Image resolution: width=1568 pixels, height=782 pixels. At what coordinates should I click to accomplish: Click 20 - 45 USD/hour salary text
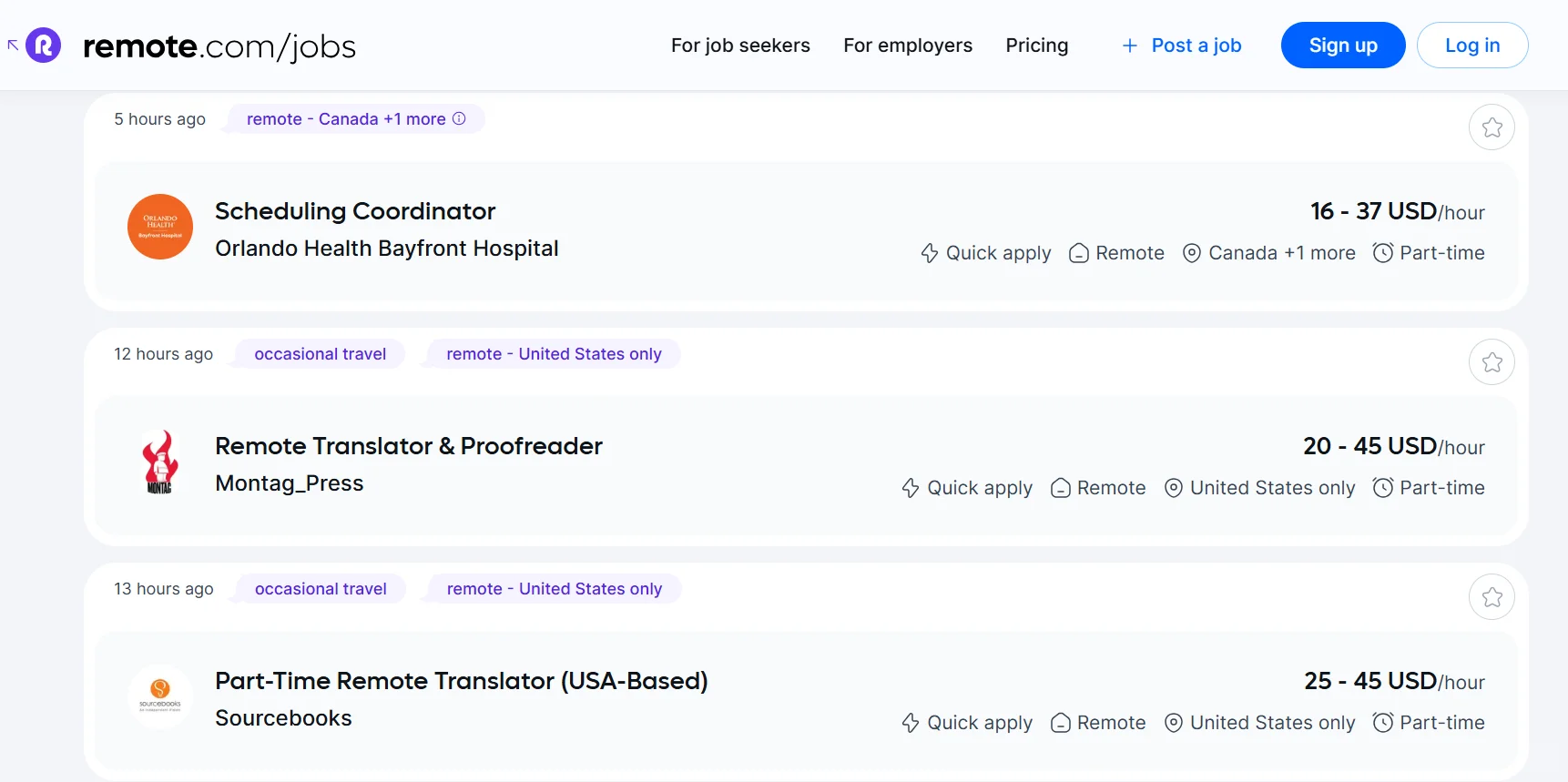tap(1394, 447)
